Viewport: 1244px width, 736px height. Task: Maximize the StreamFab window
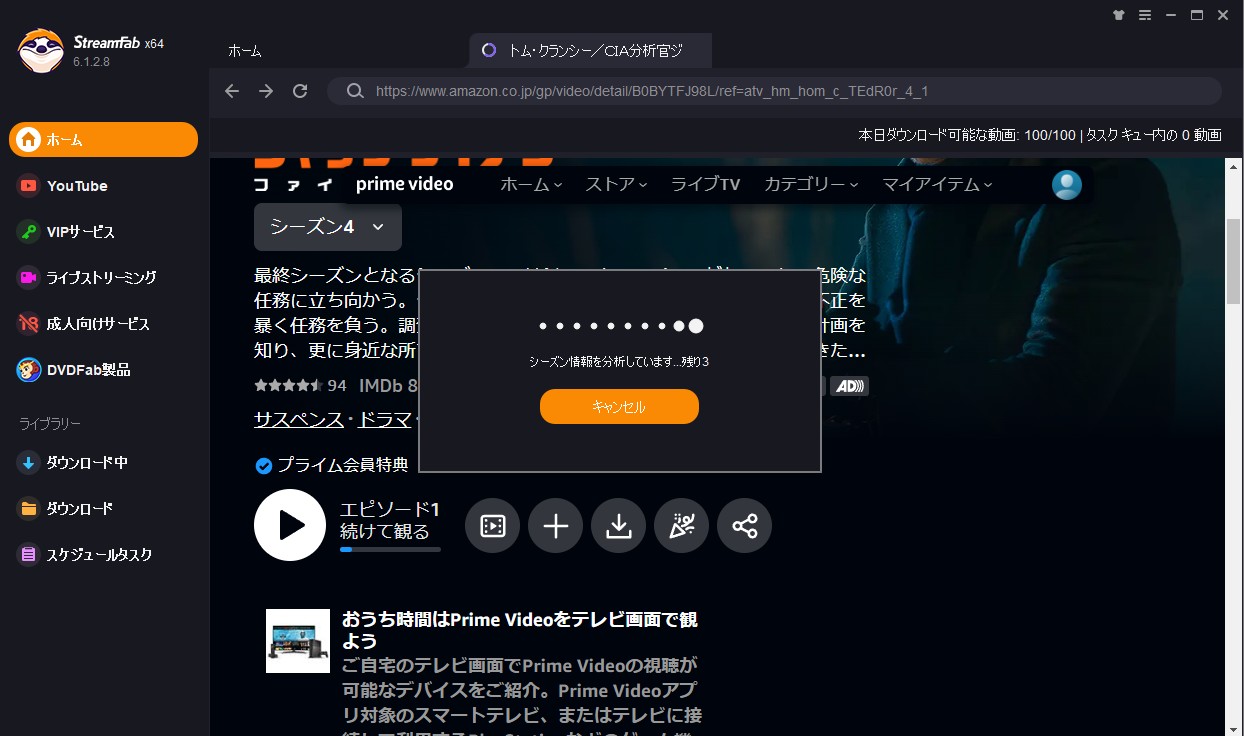click(1197, 15)
